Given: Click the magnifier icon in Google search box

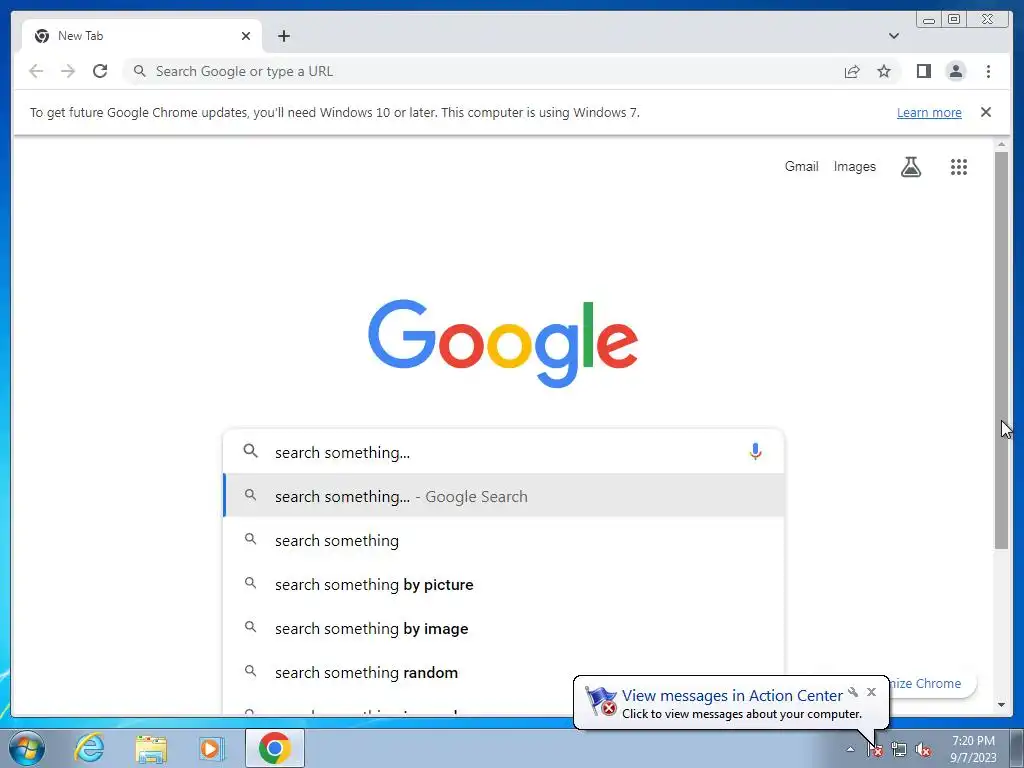Looking at the screenshot, I should point(251,451).
